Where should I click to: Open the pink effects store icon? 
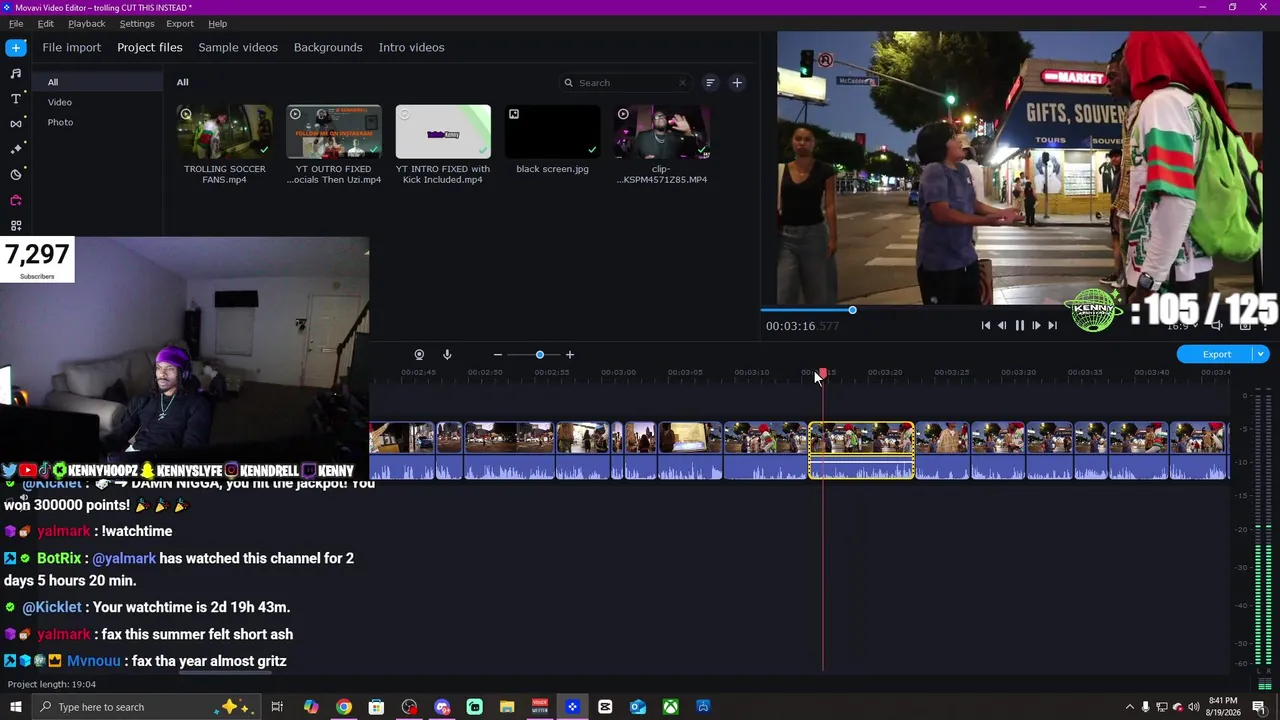(16, 200)
